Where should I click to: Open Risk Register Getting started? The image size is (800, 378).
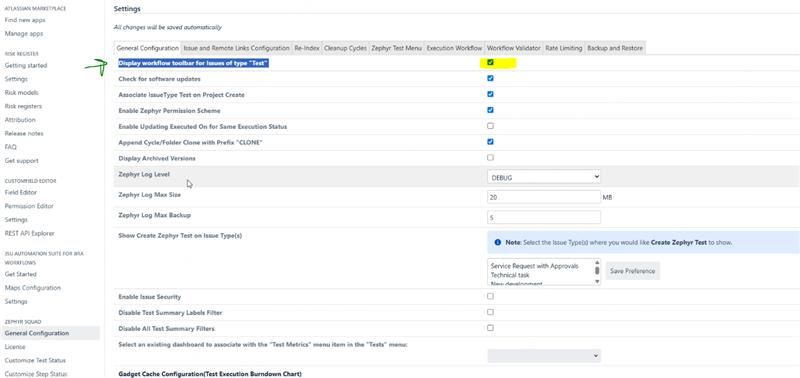pos(26,65)
